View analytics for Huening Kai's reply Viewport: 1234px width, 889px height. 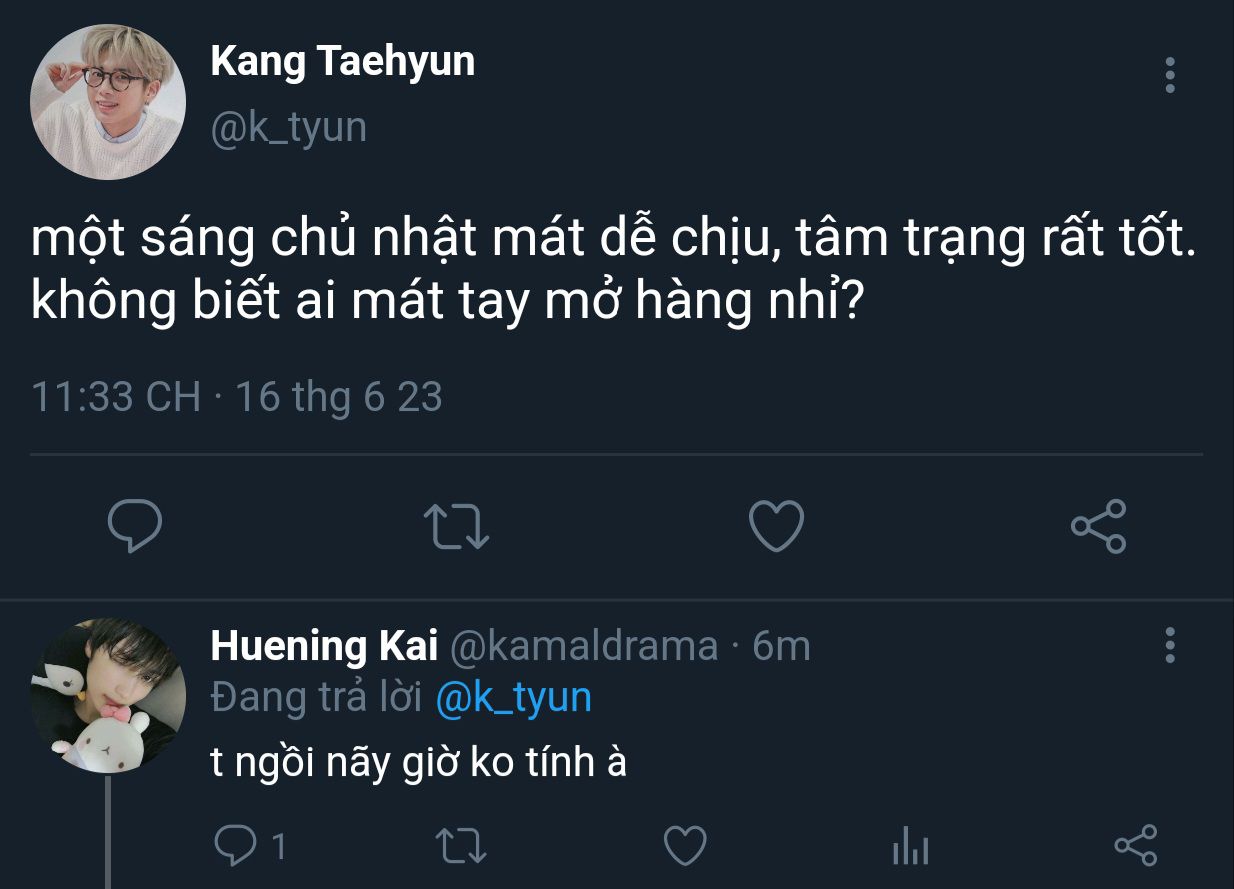point(910,849)
